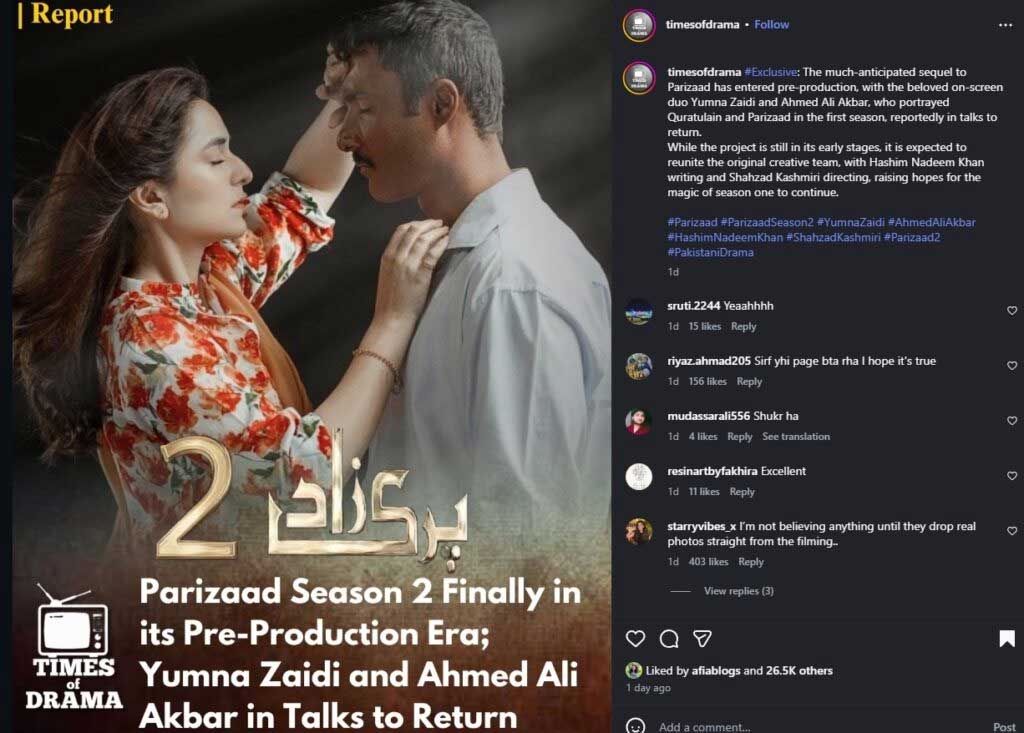Show translation for mudassarali556's comment

pyautogui.click(x=796, y=436)
